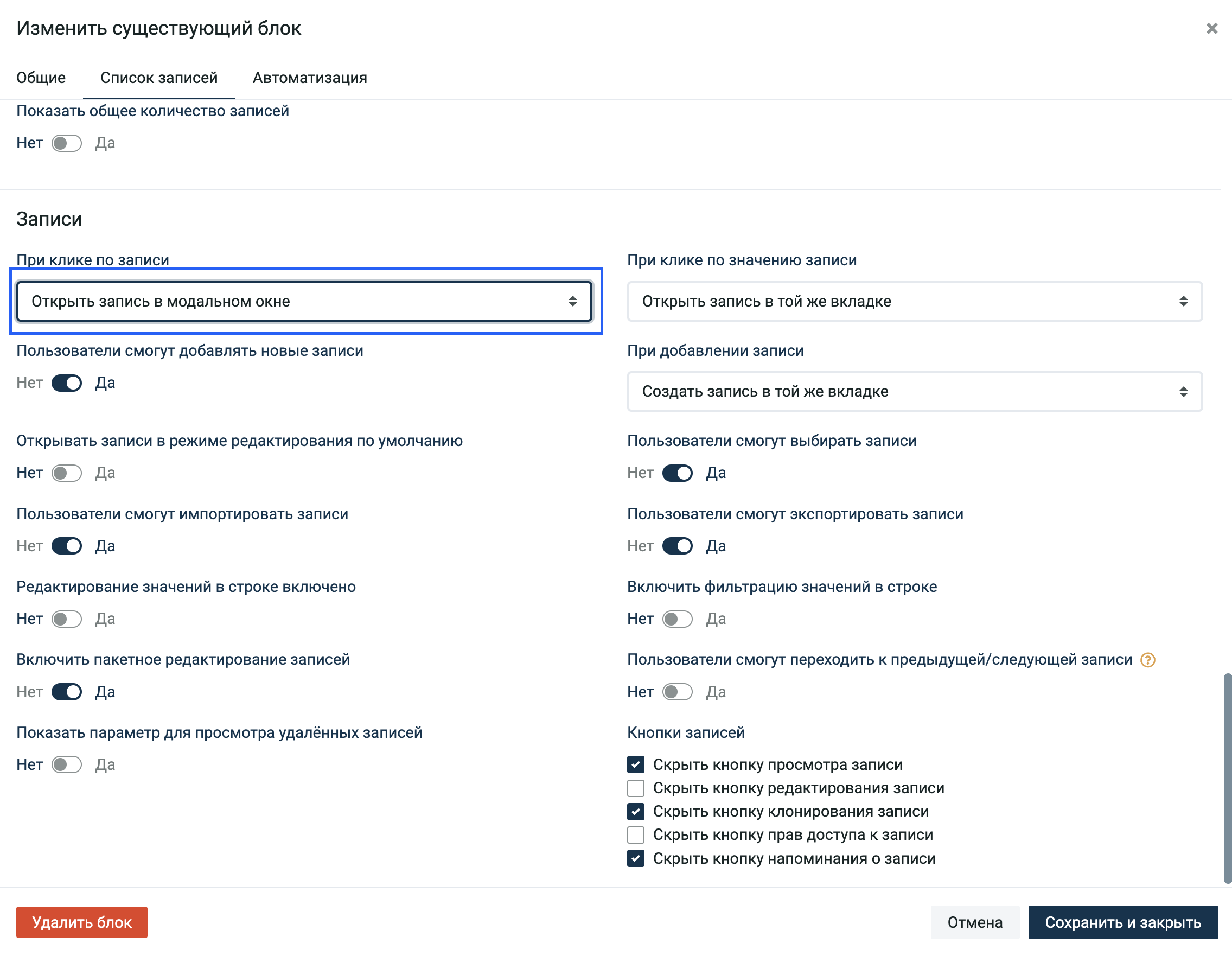The height and width of the screenshot is (956, 1232).
Task: Open 'При добавлении записи' dropdown
Action: coord(915,392)
